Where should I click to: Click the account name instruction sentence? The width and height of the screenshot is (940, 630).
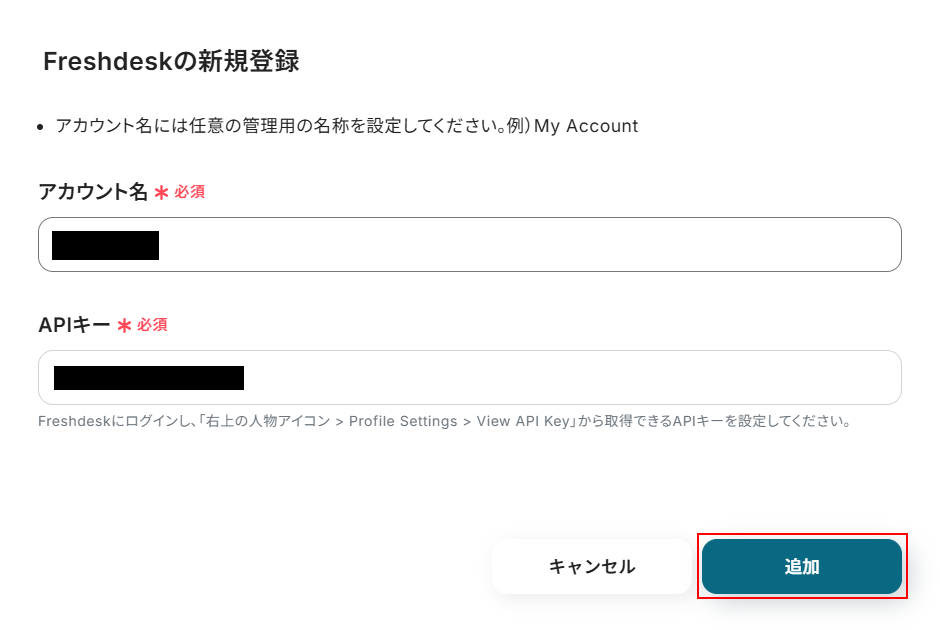(x=290, y=126)
